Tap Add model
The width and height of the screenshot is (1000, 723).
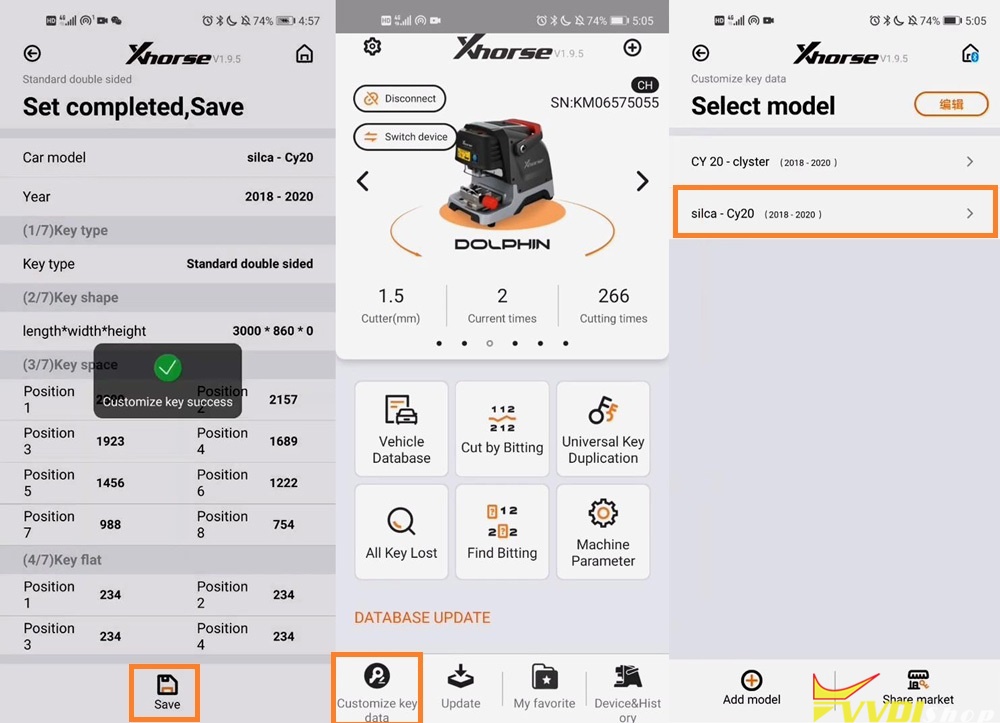point(751,688)
